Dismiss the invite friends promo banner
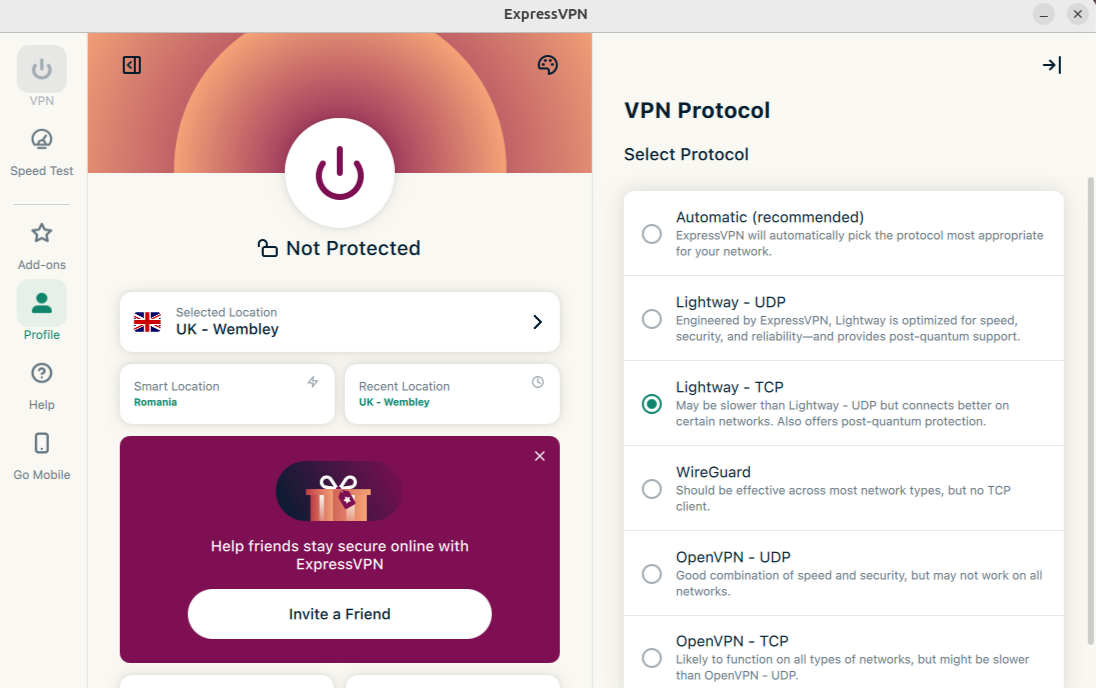The height and width of the screenshot is (688, 1096). pos(540,456)
